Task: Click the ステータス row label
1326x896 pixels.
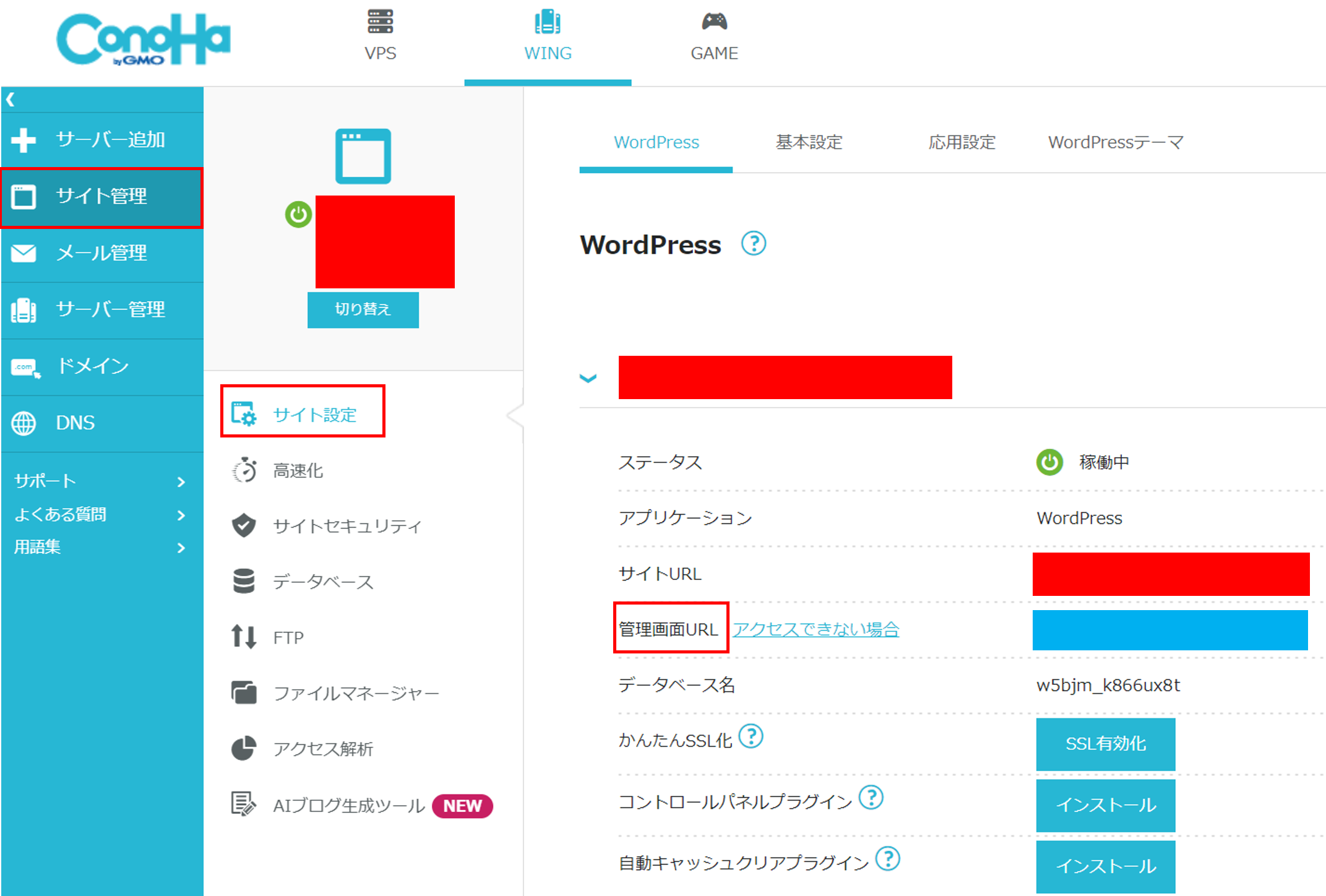Action: [x=660, y=462]
